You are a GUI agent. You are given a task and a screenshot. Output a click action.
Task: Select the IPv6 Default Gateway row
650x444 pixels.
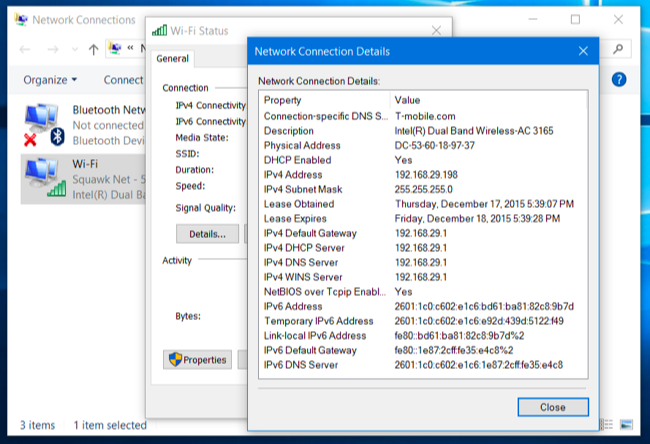(423, 350)
